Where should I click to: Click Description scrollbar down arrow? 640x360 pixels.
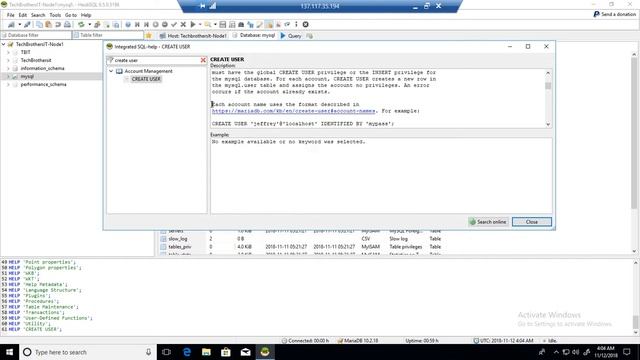click(548, 124)
